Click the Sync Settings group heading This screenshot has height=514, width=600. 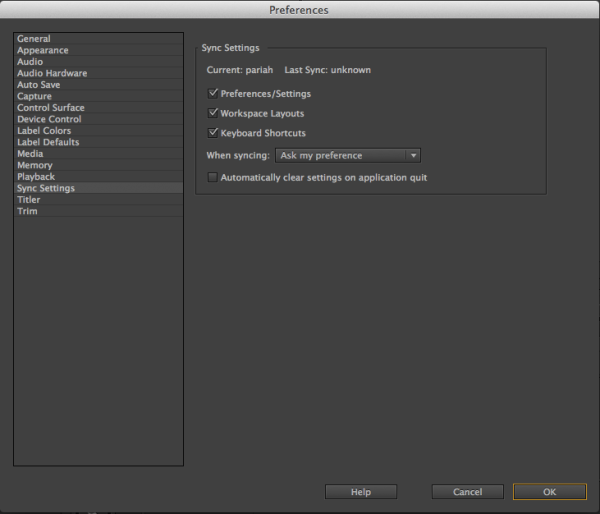pos(230,48)
